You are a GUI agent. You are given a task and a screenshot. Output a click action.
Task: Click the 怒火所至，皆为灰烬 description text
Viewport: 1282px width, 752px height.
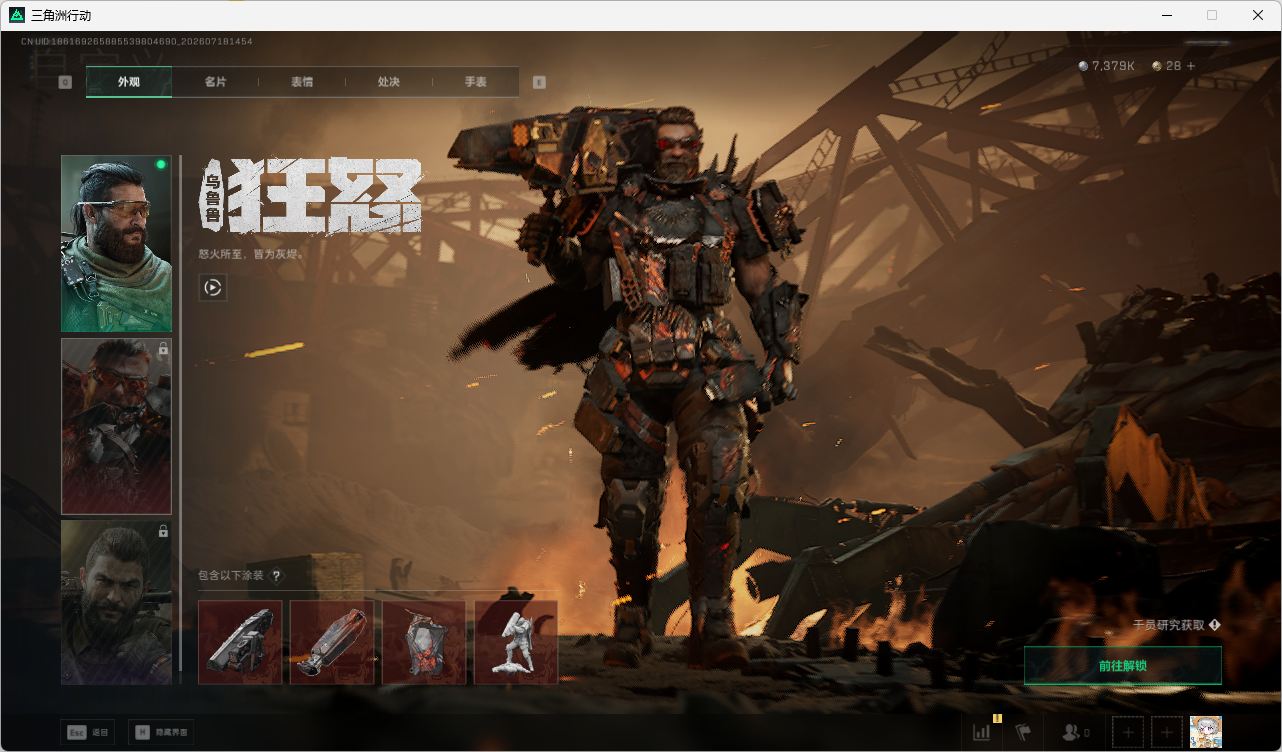[251, 254]
